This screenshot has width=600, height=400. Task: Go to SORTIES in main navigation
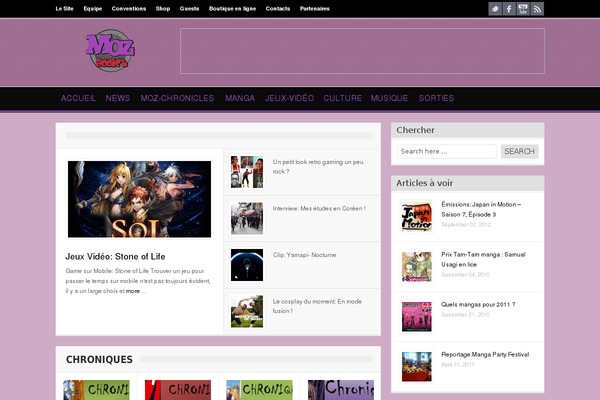coord(436,98)
